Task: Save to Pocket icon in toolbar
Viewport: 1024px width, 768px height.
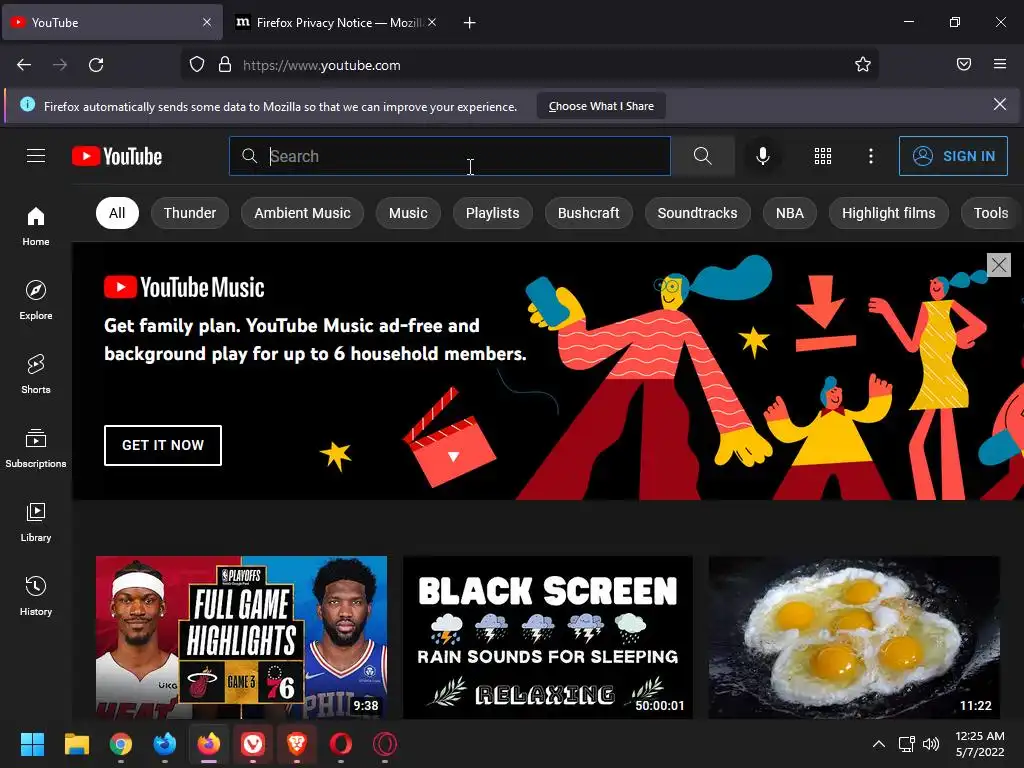Action: pos(964,65)
